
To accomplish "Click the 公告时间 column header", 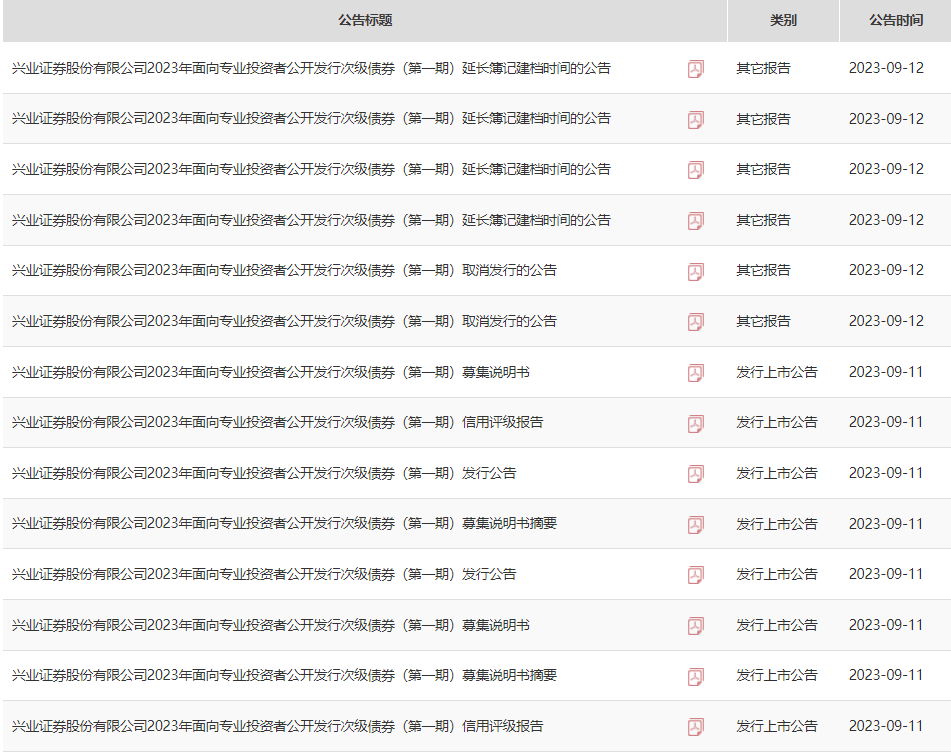I will (x=896, y=21).
